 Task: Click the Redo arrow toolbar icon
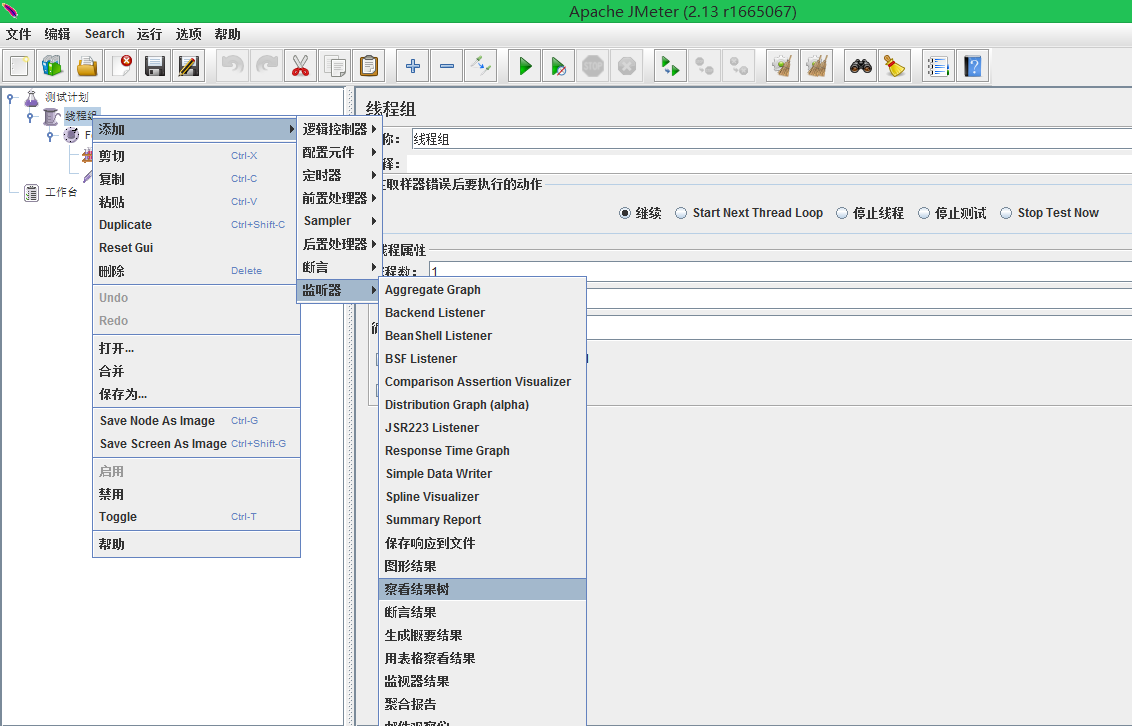[x=266, y=66]
